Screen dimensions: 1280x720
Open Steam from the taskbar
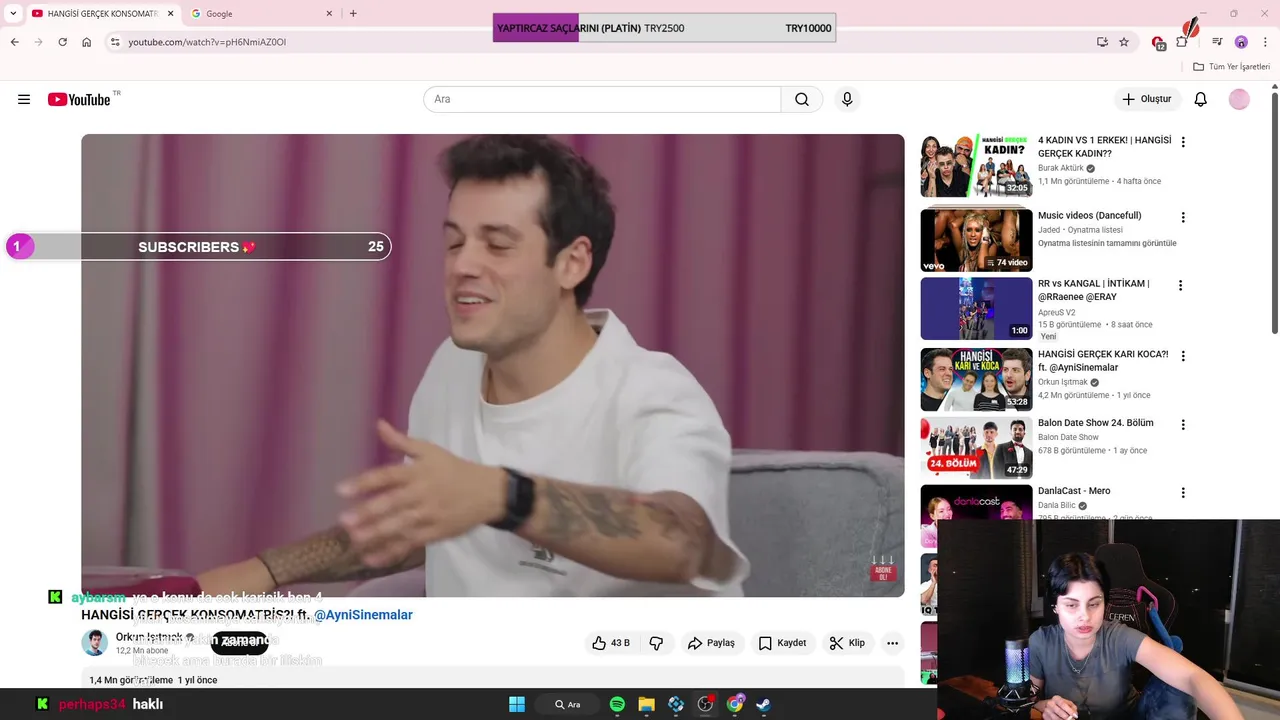click(x=763, y=704)
